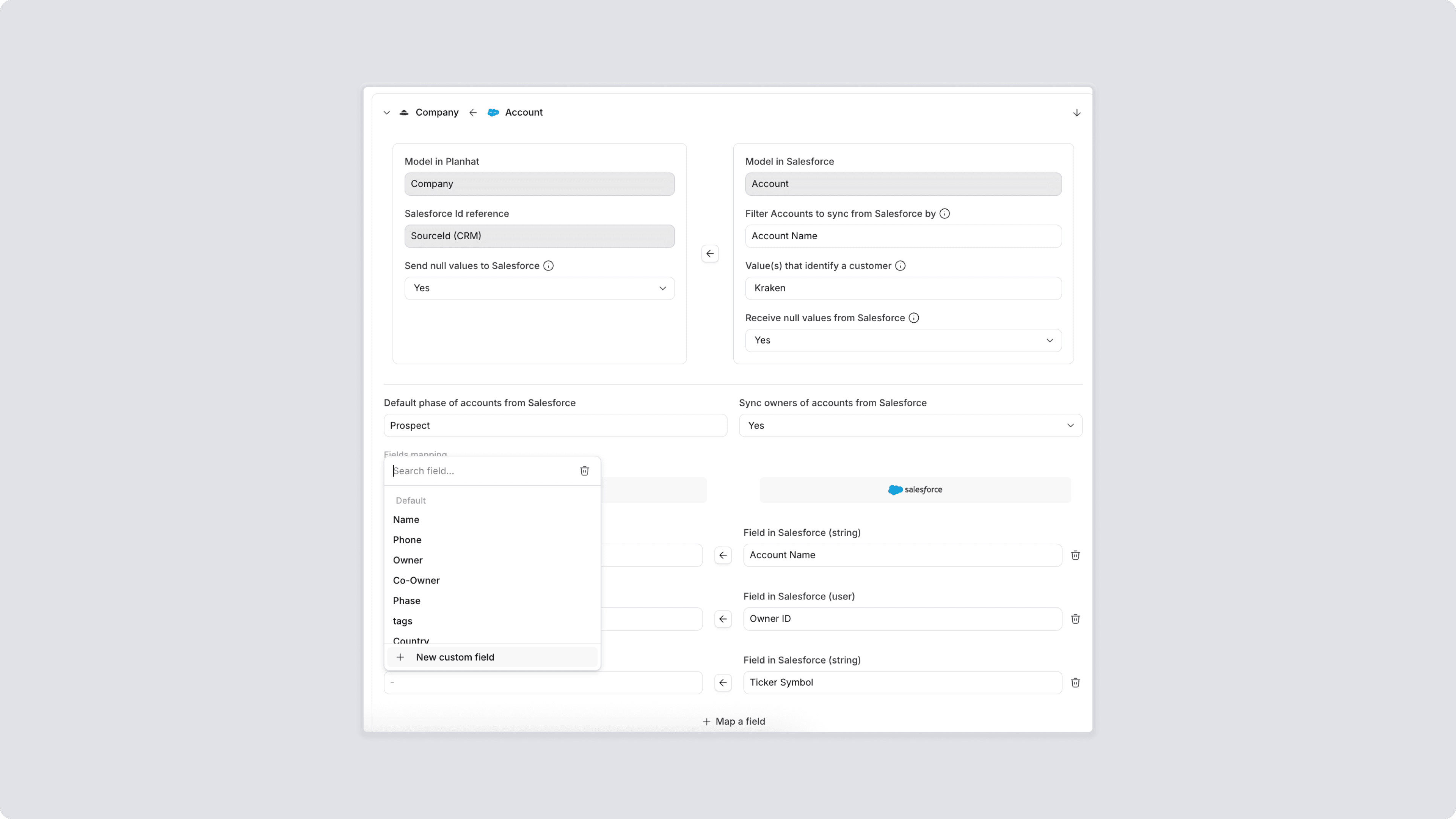This screenshot has width=1456, height=819.
Task: Click info icon beside Send null values
Action: click(548, 266)
